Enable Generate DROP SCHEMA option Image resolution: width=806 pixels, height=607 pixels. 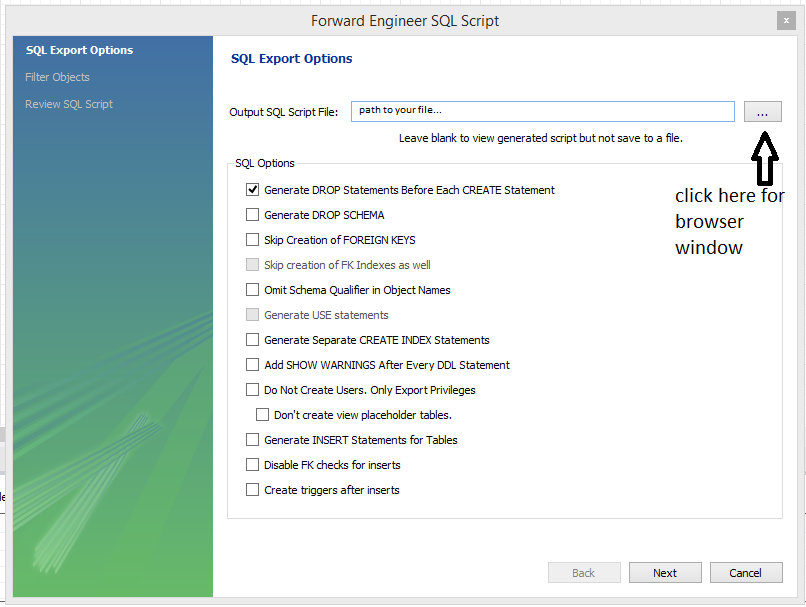point(253,215)
